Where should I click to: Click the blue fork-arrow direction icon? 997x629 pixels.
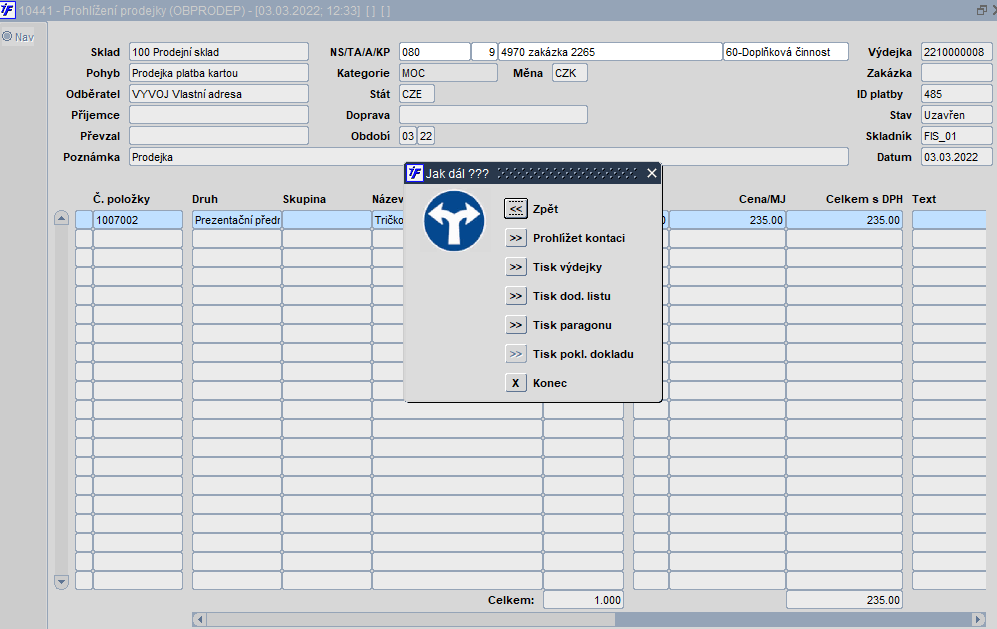tap(454, 221)
